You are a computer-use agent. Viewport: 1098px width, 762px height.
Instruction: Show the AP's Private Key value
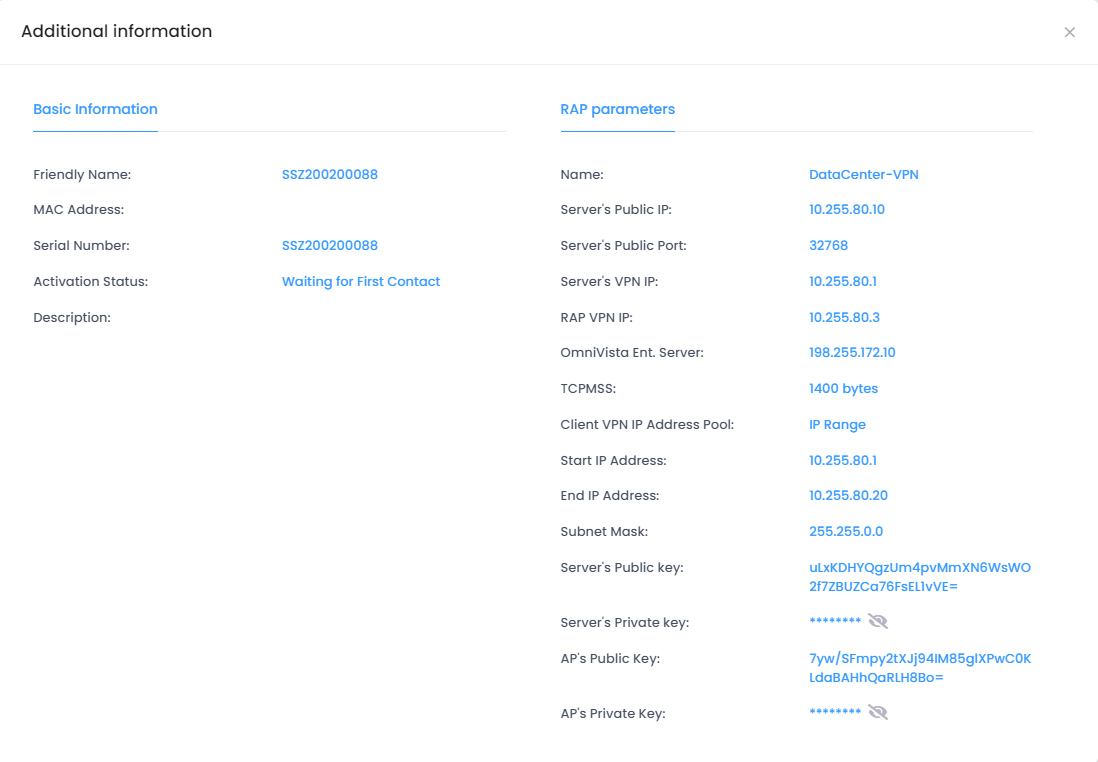(878, 713)
